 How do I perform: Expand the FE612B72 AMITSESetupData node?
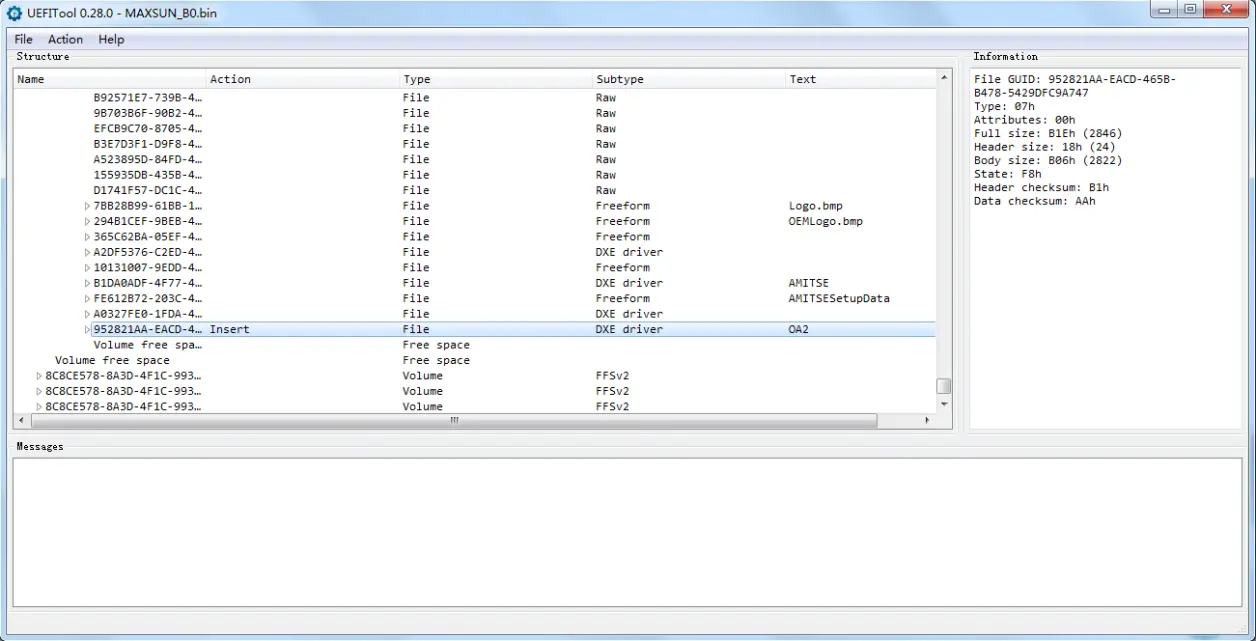(87, 298)
